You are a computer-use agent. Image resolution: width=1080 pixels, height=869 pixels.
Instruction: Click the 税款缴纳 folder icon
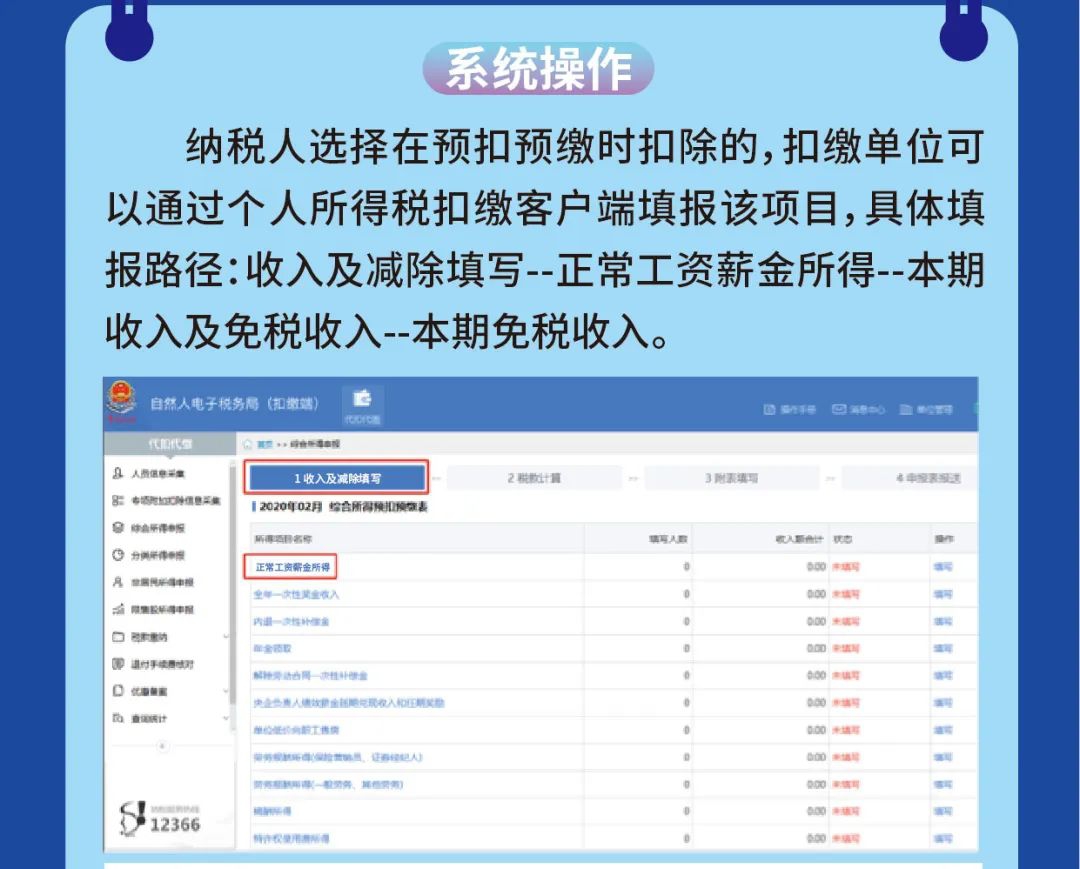(118, 637)
